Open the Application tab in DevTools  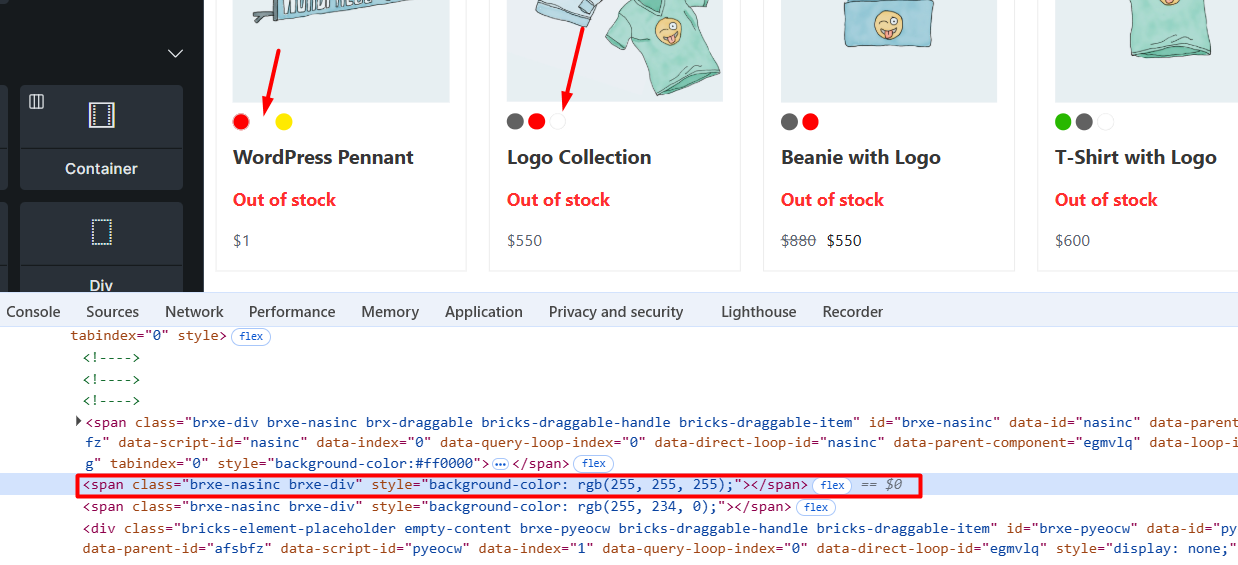tap(484, 312)
